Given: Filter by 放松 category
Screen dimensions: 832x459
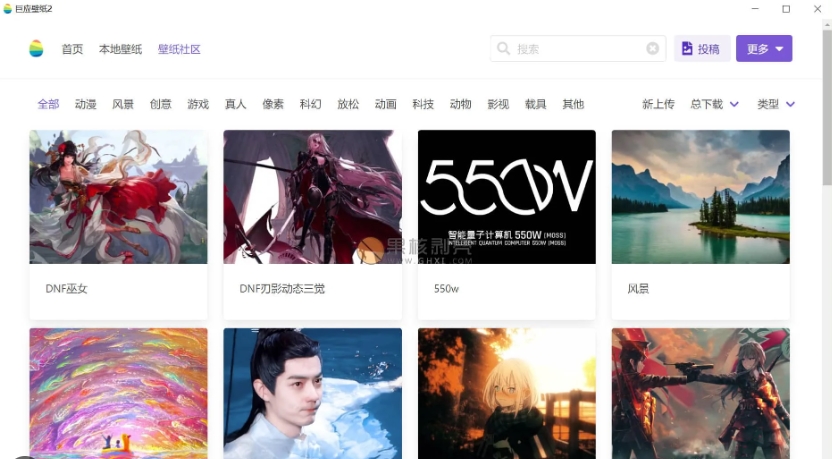Looking at the screenshot, I should tap(348, 104).
